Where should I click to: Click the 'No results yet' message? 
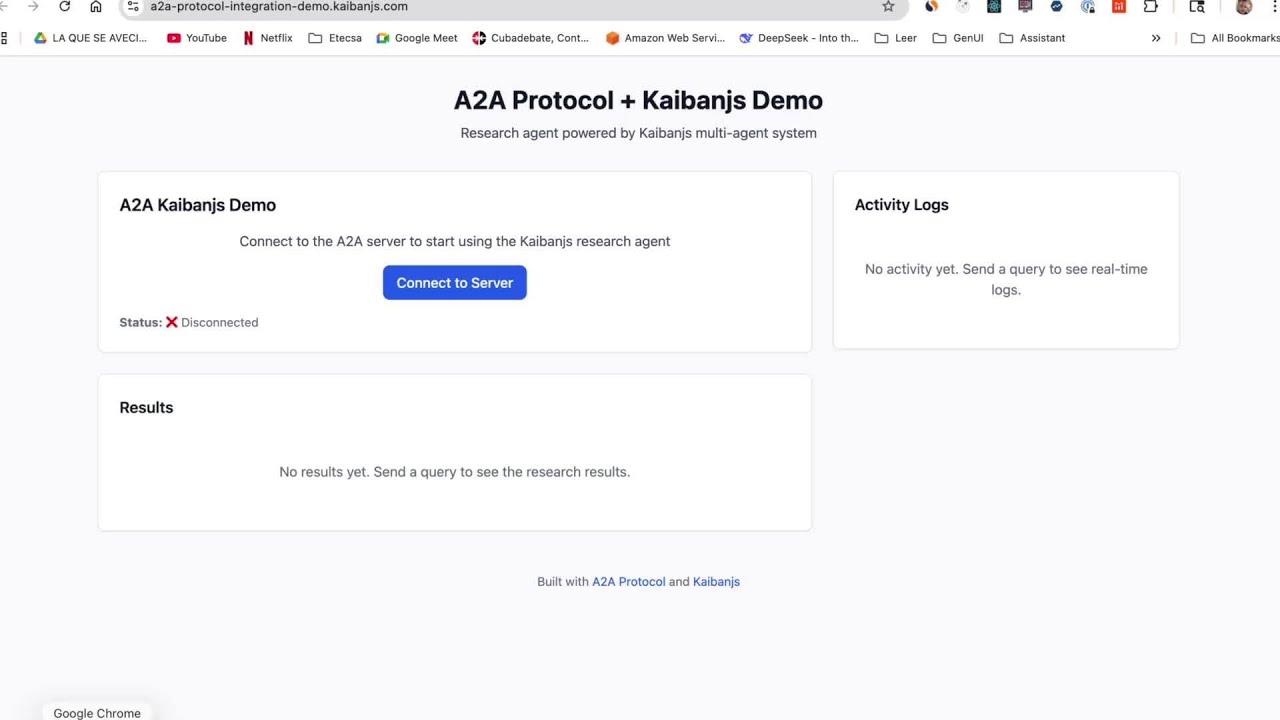[455, 472]
